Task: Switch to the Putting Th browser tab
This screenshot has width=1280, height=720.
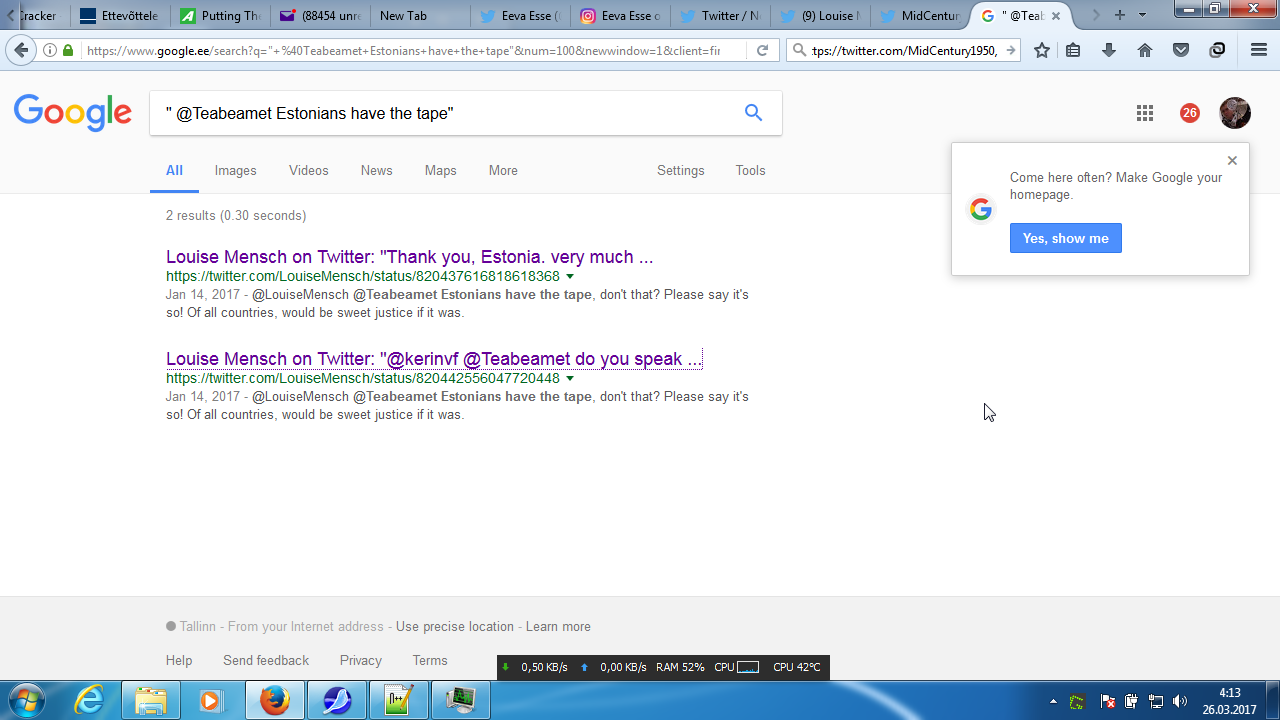Action: click(x=221, y=16)
